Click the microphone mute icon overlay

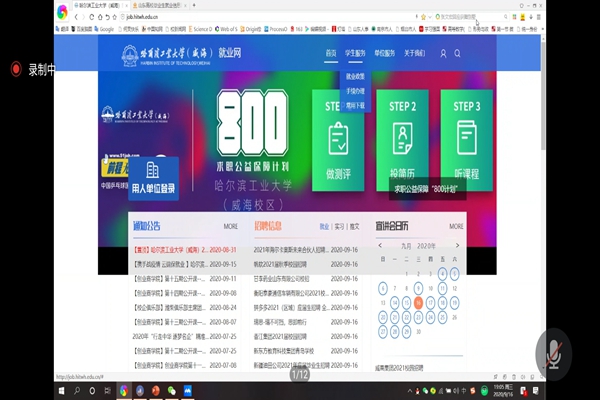pyautogui.click(x=553, y=354)
